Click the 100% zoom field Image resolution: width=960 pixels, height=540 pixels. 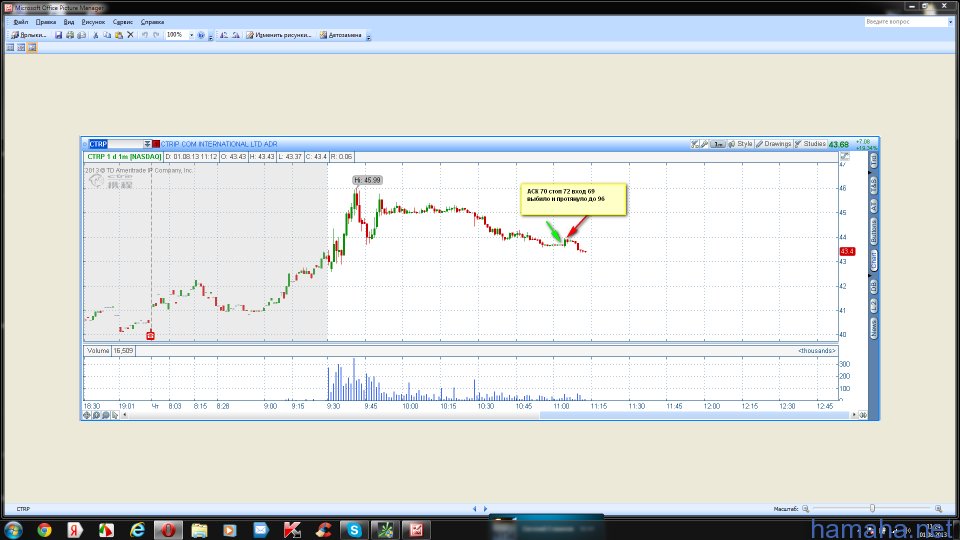pos(176,36)
